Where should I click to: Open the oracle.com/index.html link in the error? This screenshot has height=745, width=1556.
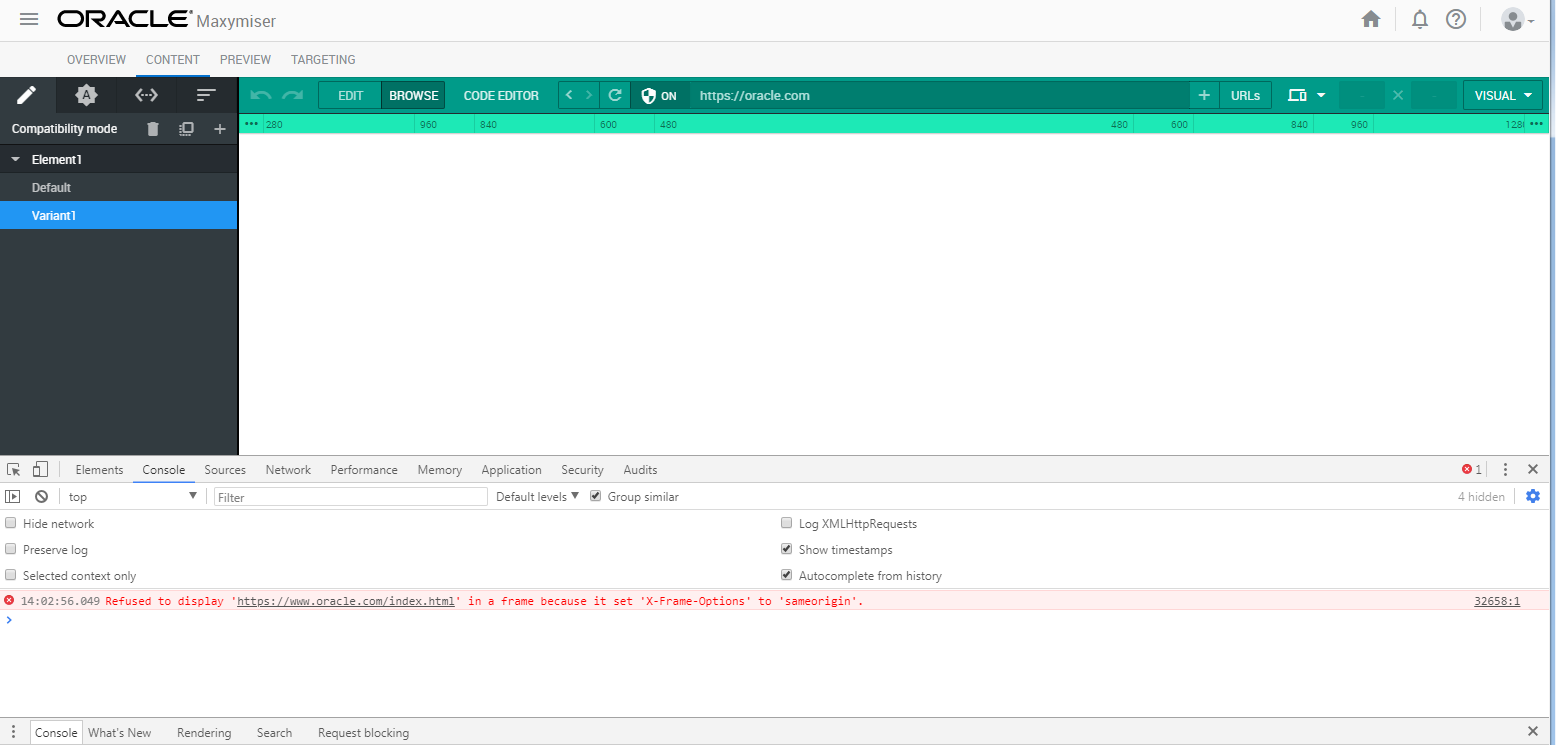(347, 601)
